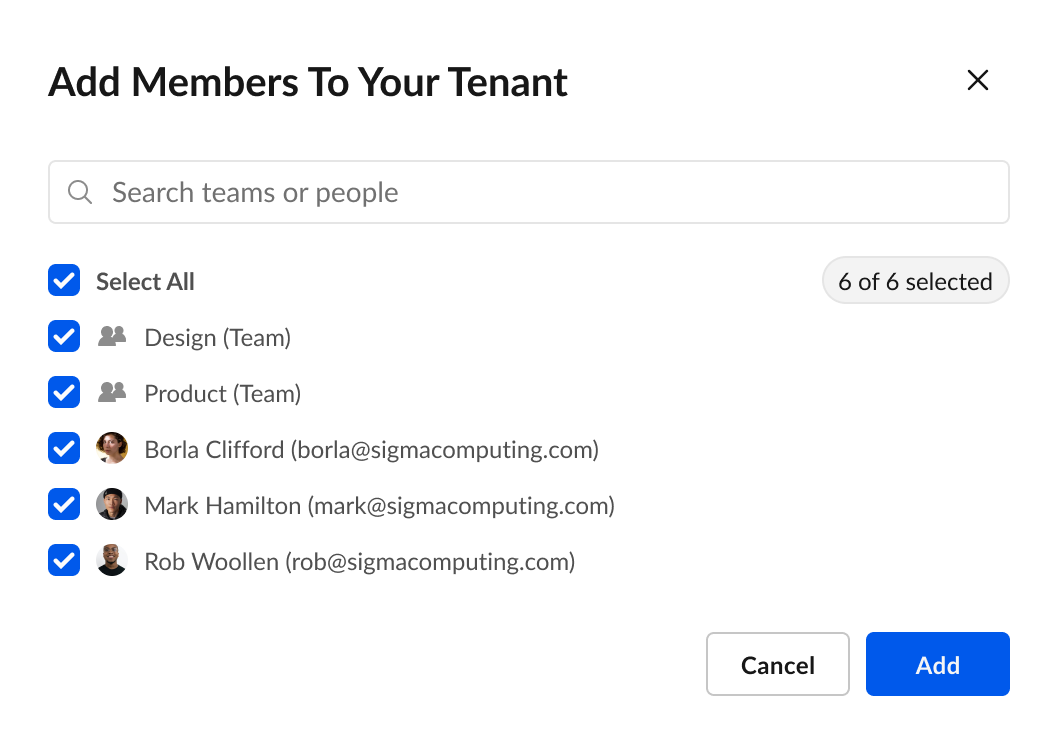Image resolution: width=1058 pixels, height=744 pixels.
Task: Click the Design (Team) row label
Action: pyautogui.click(x=218, y=338)
